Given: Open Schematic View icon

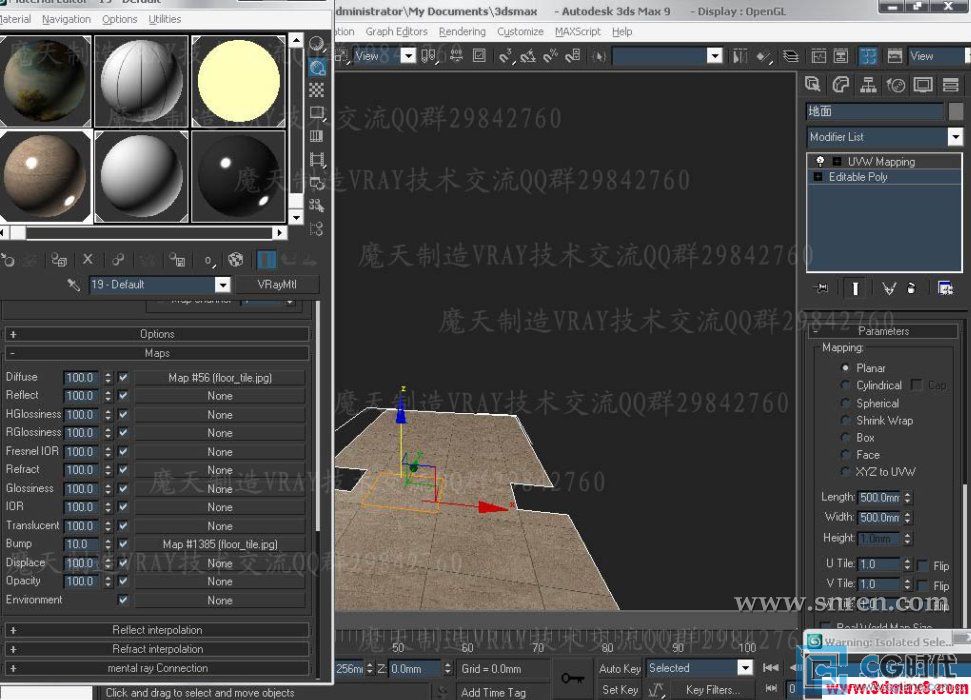Looking at the screenshot, I should coord(841,56).
